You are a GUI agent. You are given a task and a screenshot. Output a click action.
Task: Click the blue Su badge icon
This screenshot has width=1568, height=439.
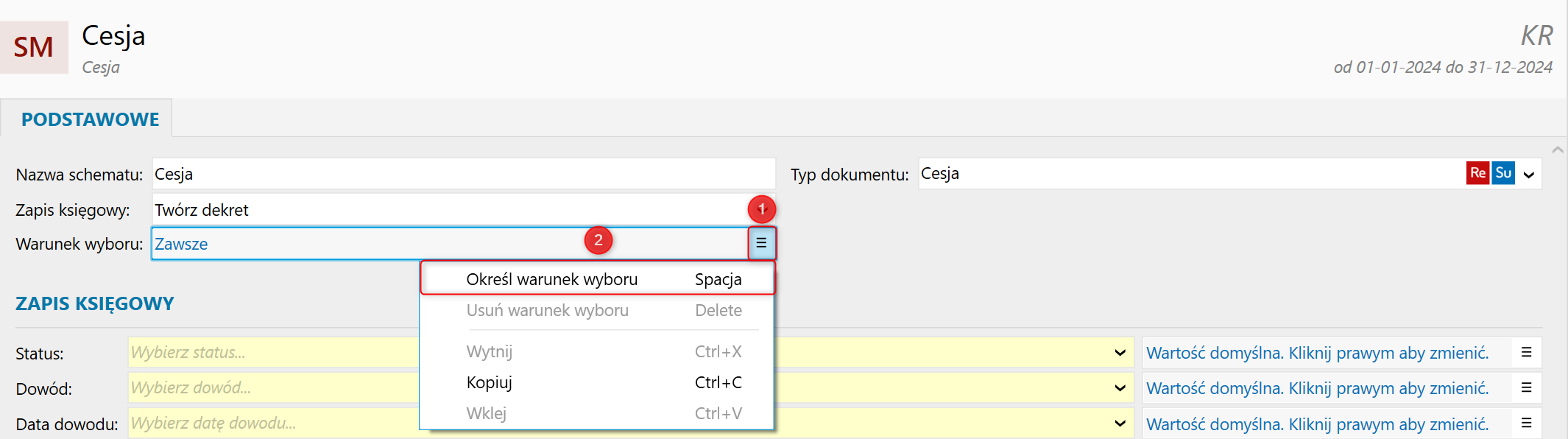[x=1503, y=173]
